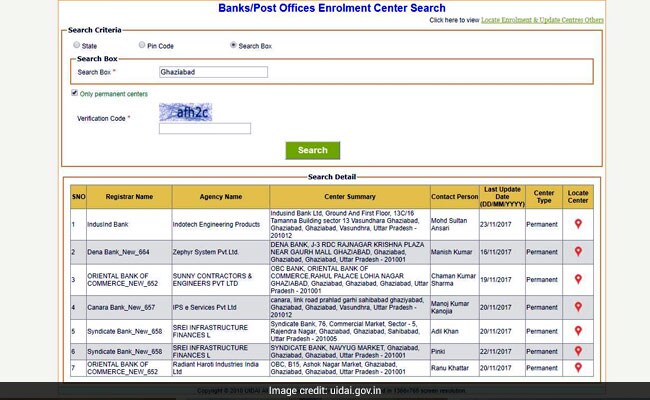
Task: Locate center for Ranu Khattar row
Action: [578, 368]
